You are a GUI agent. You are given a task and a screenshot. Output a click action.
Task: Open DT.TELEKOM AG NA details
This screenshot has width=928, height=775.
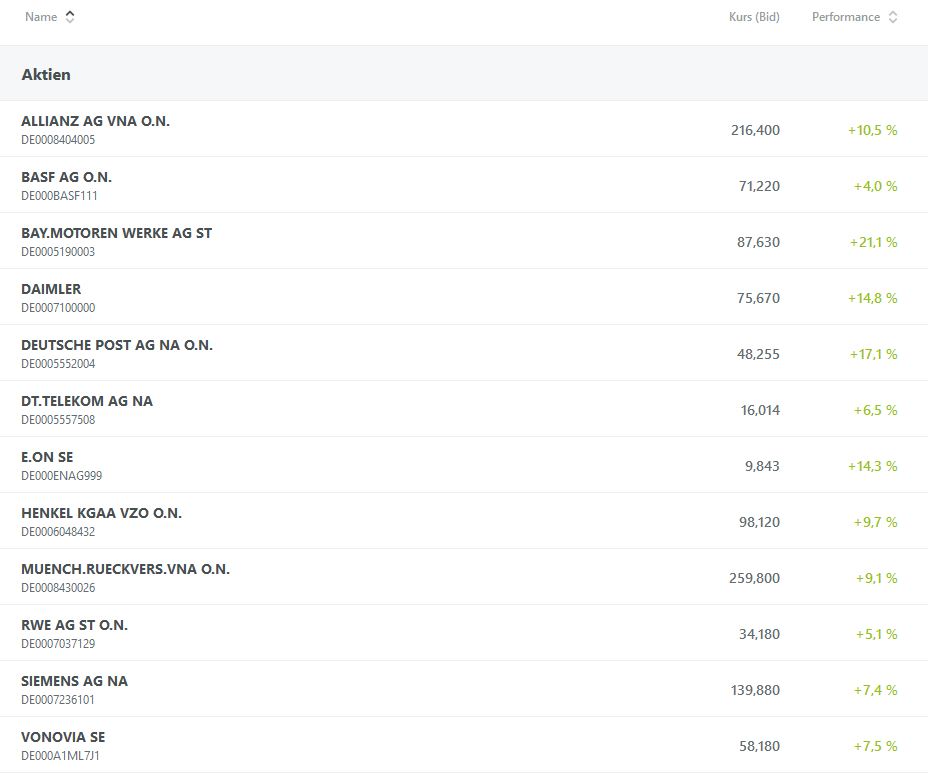tap(87, 401)
